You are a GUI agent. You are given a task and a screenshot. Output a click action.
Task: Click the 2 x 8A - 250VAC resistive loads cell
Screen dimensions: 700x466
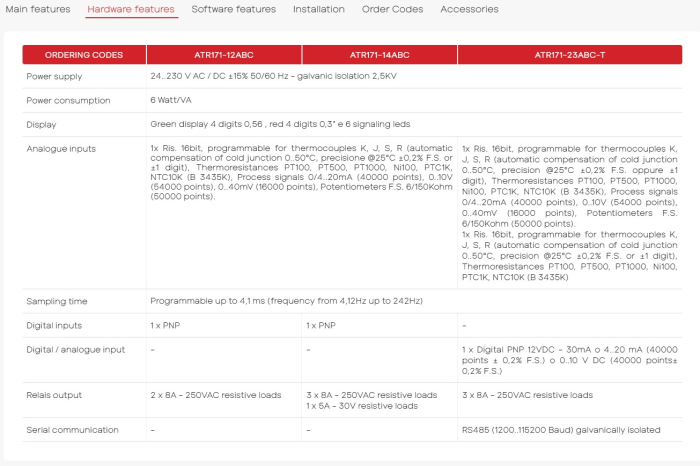click(x=216, y=395)
